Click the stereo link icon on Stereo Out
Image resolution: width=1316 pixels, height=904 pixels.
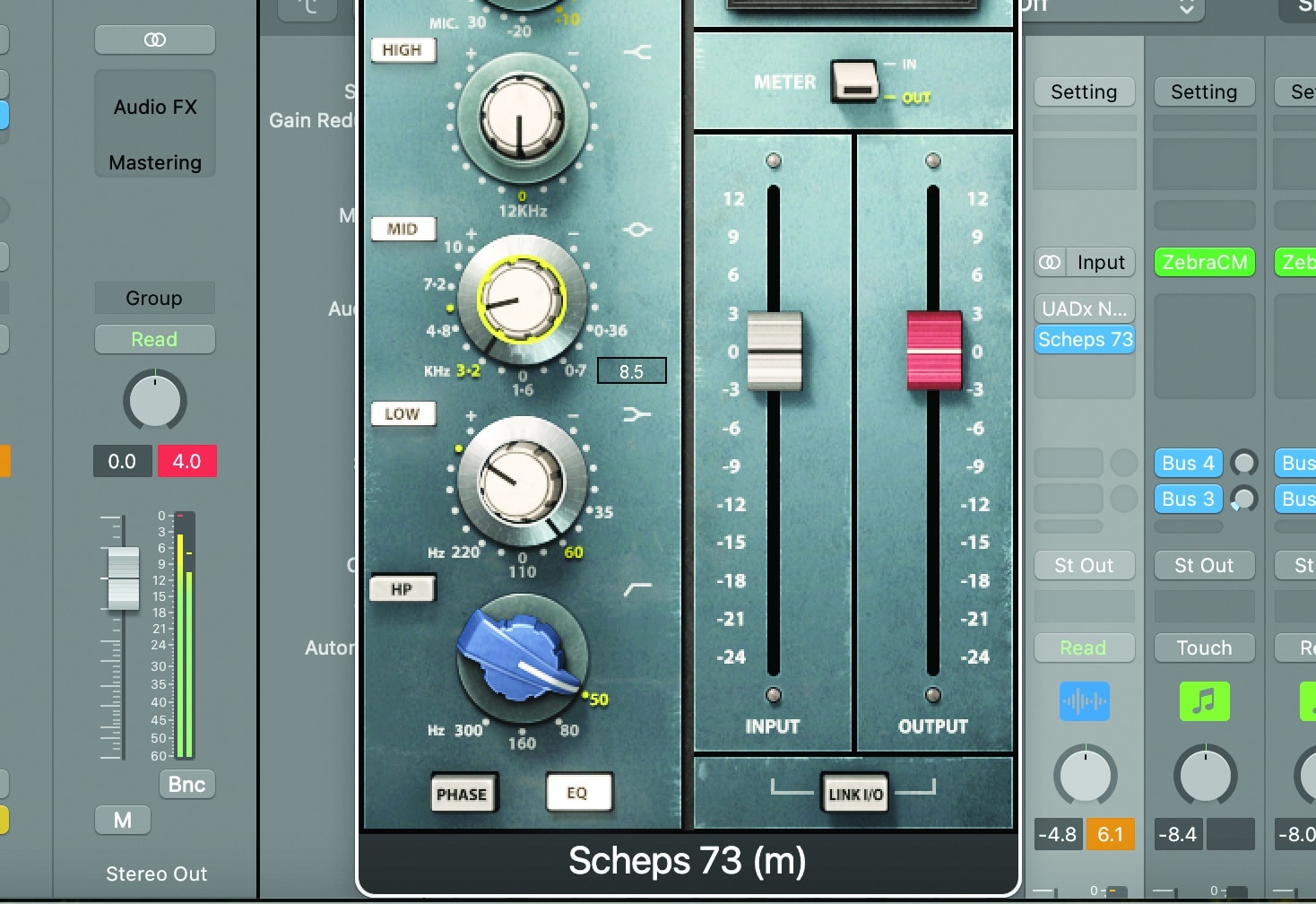point(155,39)
